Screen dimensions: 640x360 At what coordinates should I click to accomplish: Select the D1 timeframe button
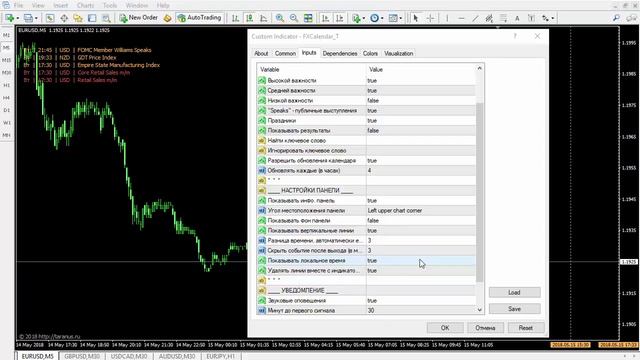[7, 110]
